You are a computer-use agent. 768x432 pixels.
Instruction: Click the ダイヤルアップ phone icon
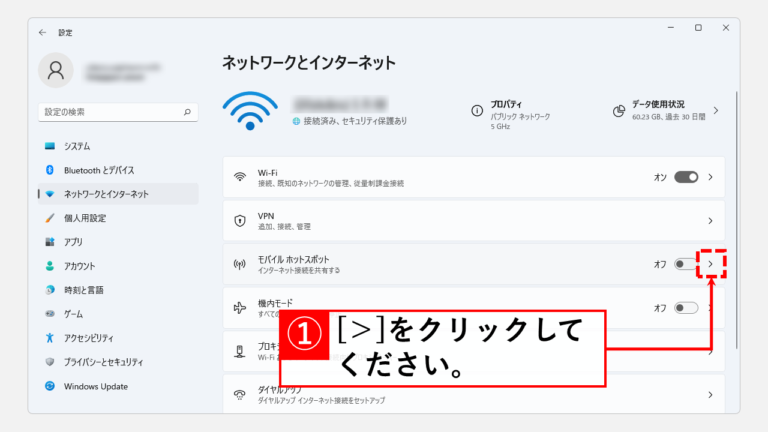point(240,395)
